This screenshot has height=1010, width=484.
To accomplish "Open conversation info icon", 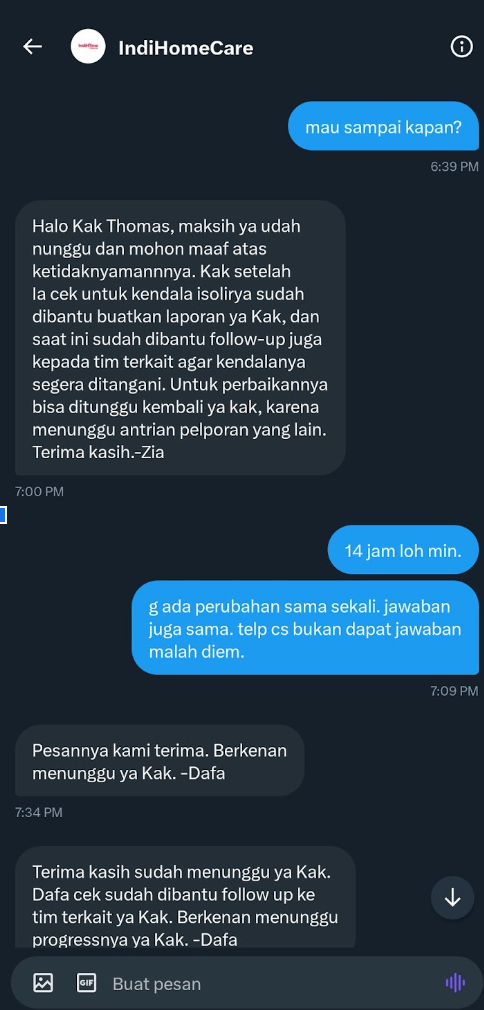I will pyautogui.click(x=461, y=46).
